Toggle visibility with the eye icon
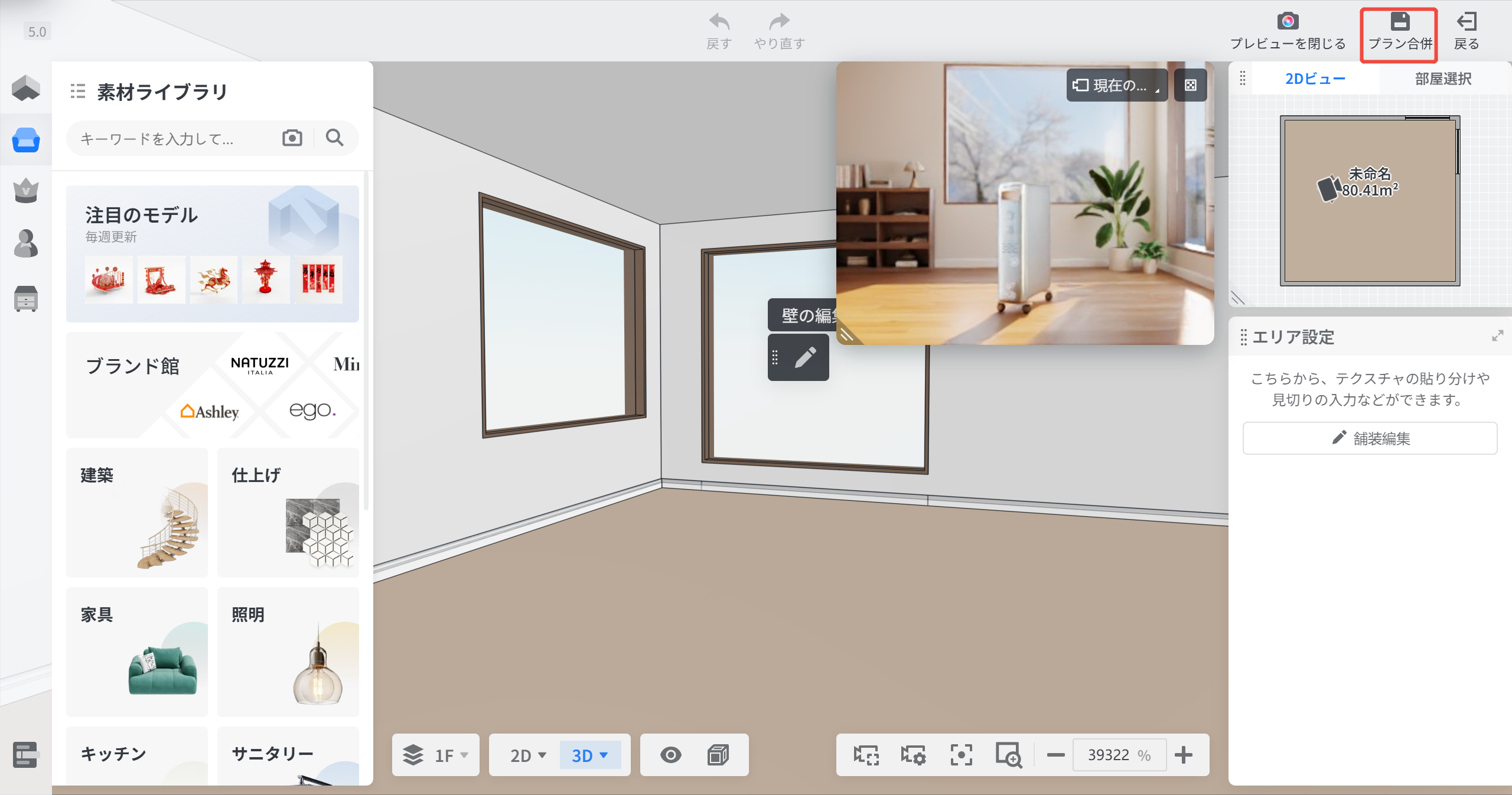 pos(671,755)
